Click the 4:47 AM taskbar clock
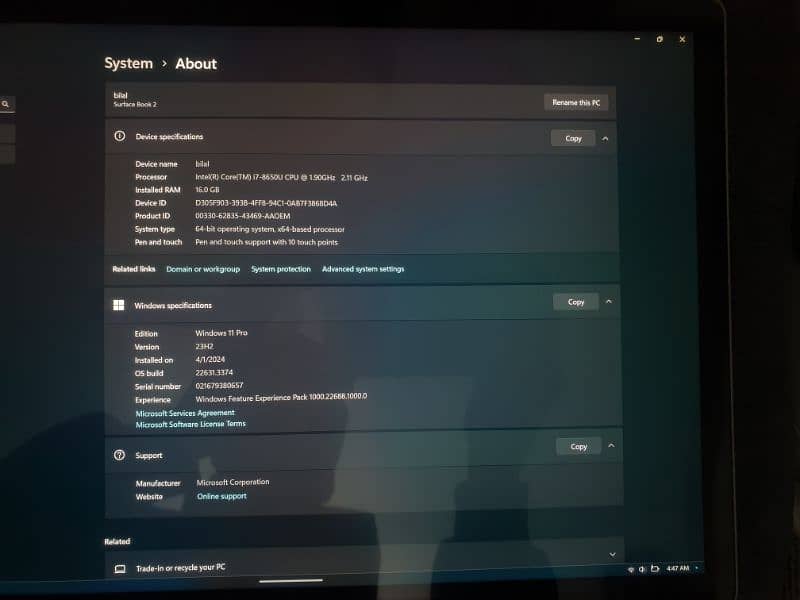The width and height of the screenshot is (800, 600). [x=677, y=569]
